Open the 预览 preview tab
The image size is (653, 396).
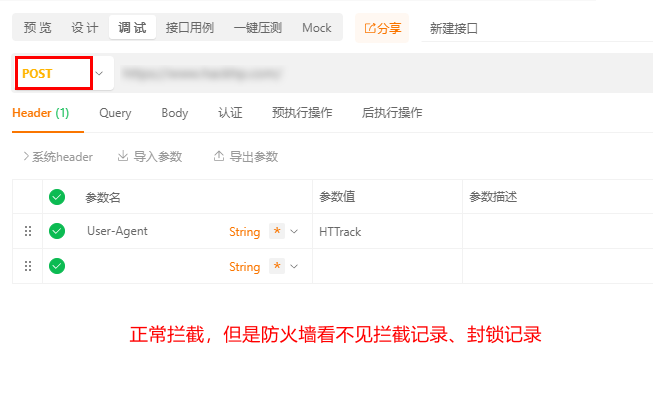point(37,27)
